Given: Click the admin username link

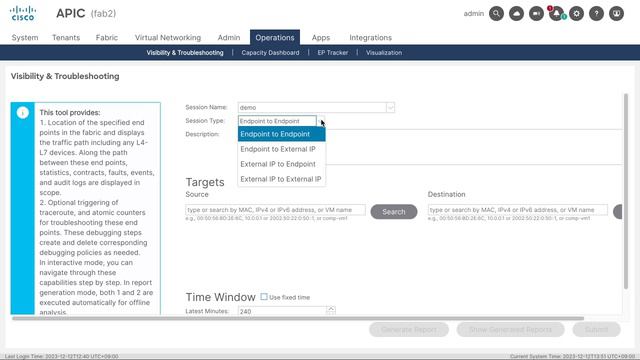Looking at the screenshot, I should (473, 13).
